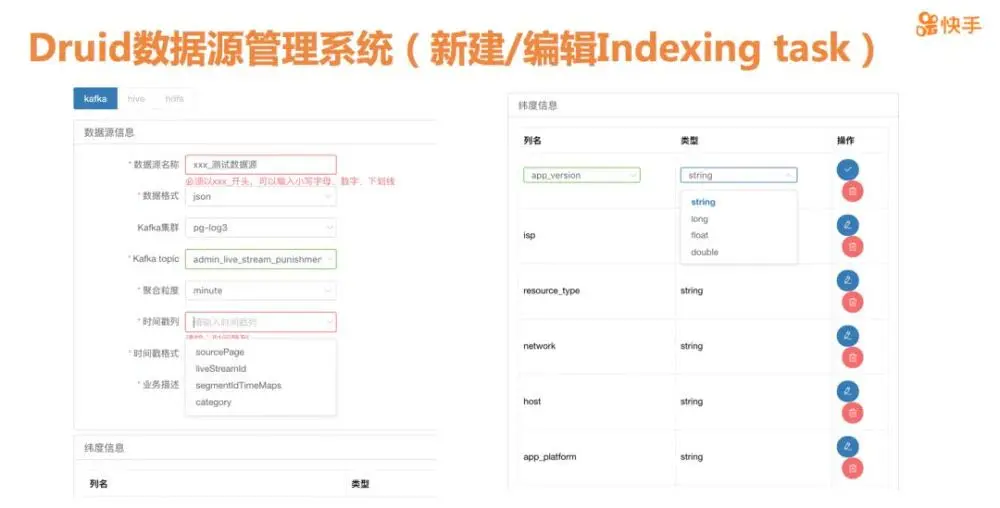This screenshot has height=508, width=1000.
Task: Edit the host row
Action: (x=848, y=391)
